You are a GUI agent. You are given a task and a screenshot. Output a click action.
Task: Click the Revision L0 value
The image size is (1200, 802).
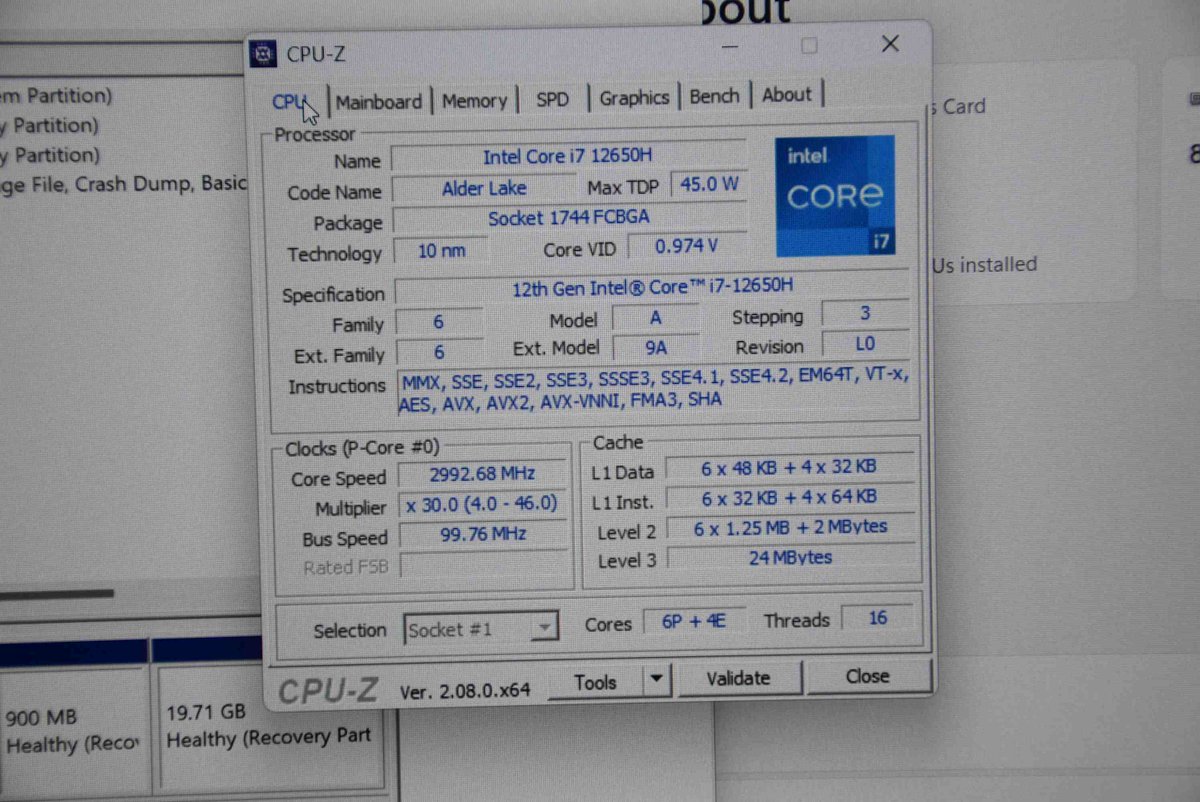(x=866, y=344)
